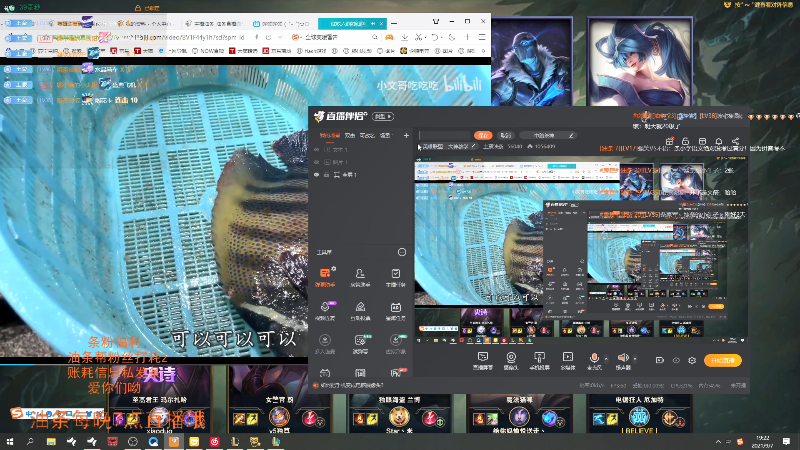The height and width of the screenshot is (450, 800).
Task: Expand the dropdown arrow next to the undo icon
Action: point(442,38)
